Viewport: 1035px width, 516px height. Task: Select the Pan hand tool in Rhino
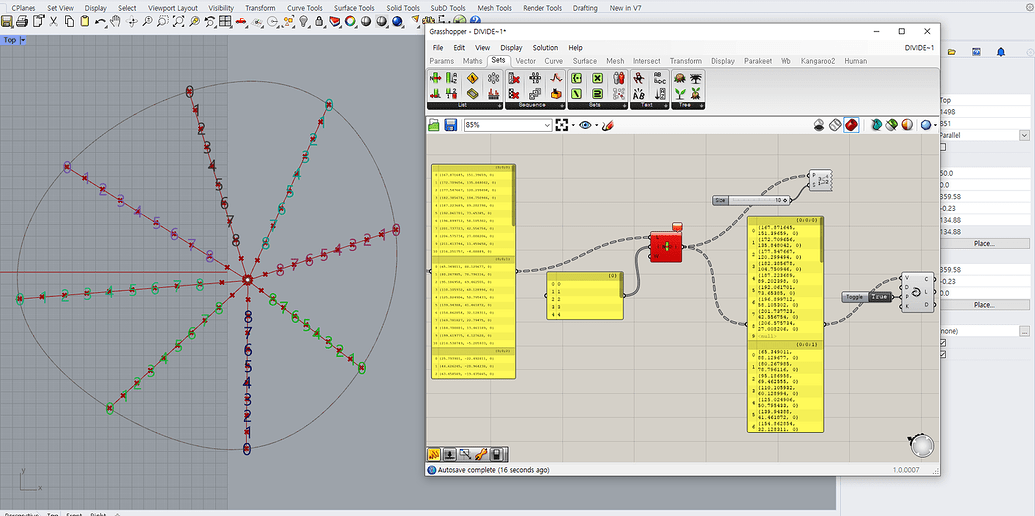[x=116, y=21]
